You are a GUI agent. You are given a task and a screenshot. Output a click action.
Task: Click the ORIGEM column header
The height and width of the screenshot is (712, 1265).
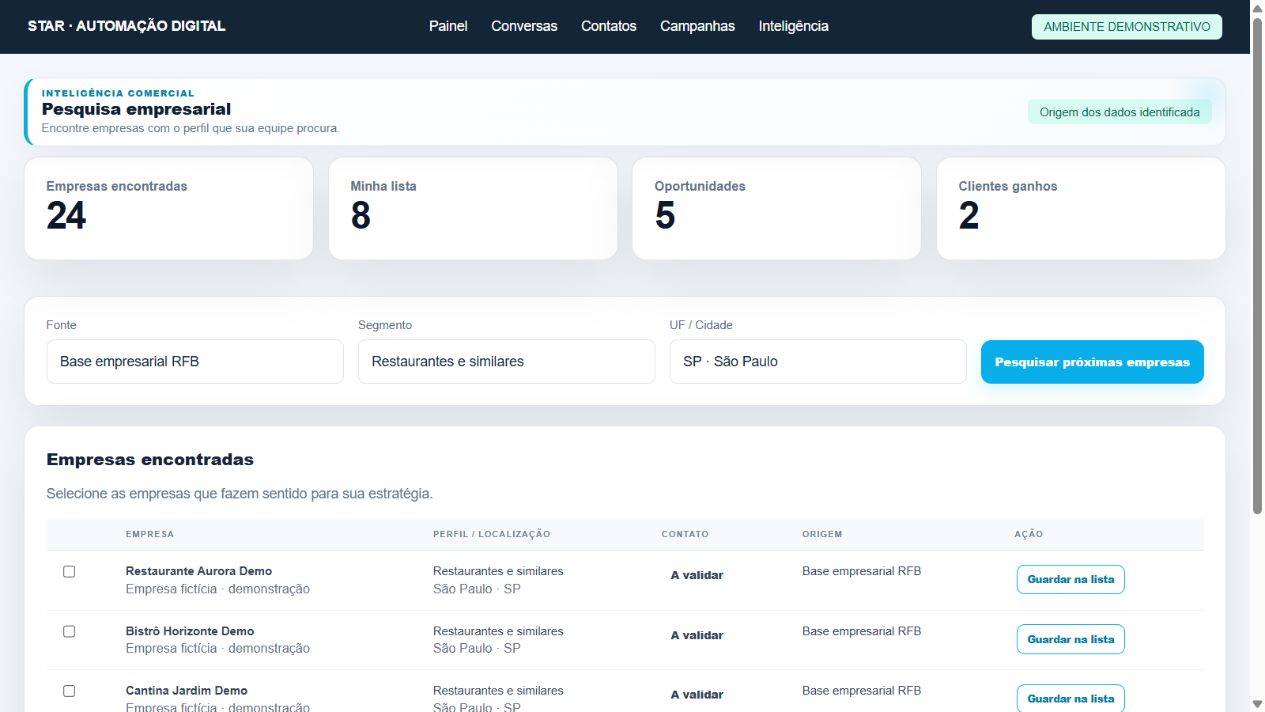tap(822, 534)
